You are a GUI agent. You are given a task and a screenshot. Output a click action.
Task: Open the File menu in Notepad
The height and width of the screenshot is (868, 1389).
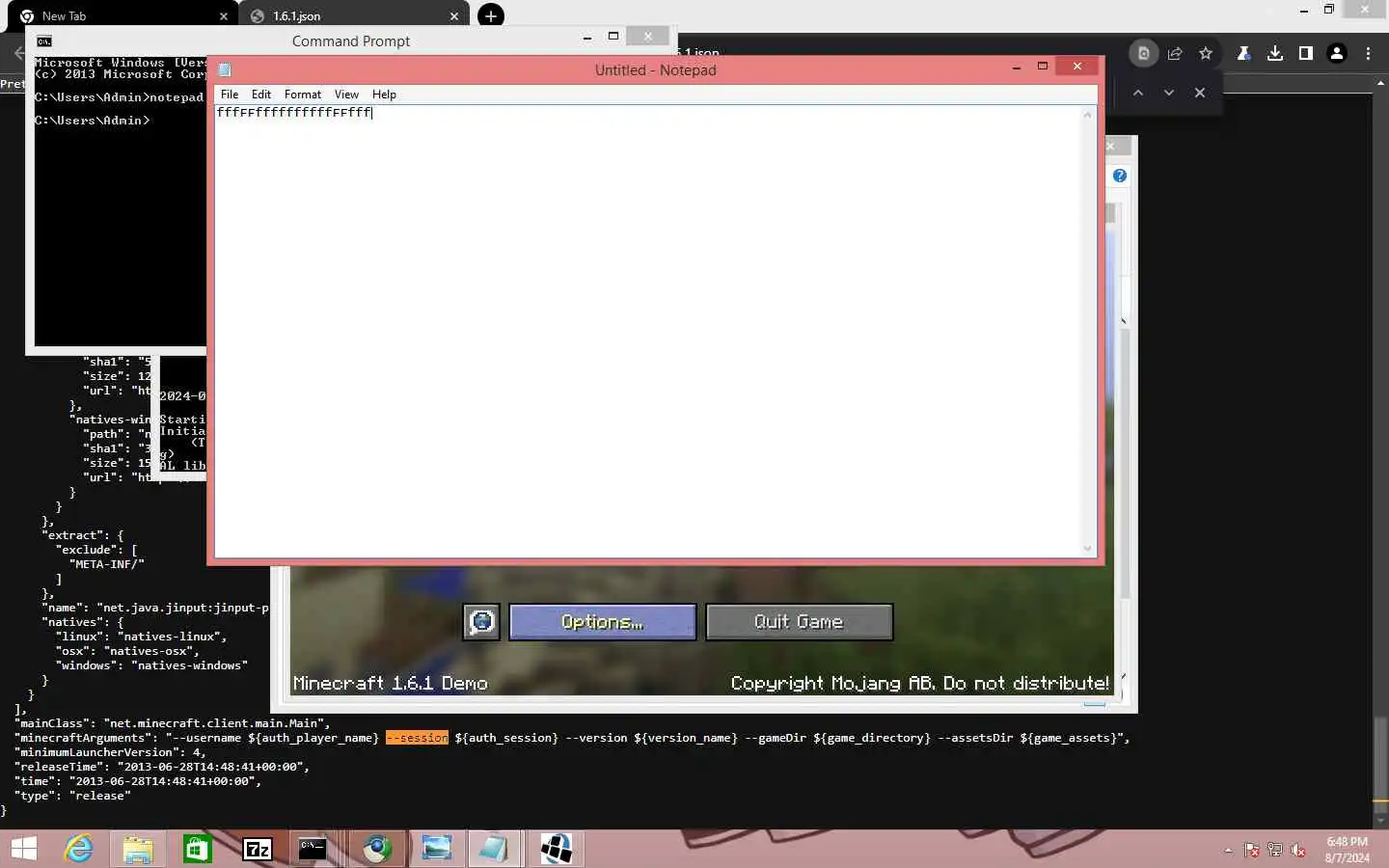pos(230,95)
